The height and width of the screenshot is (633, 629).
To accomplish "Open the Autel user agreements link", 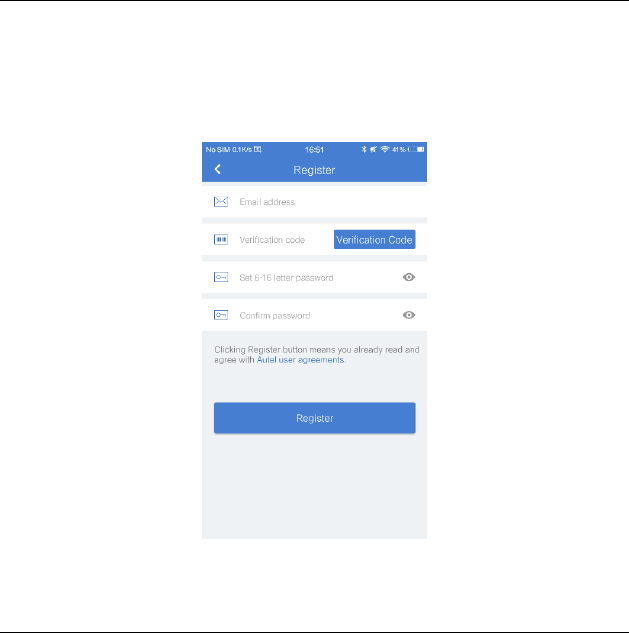I will [300, 360].
